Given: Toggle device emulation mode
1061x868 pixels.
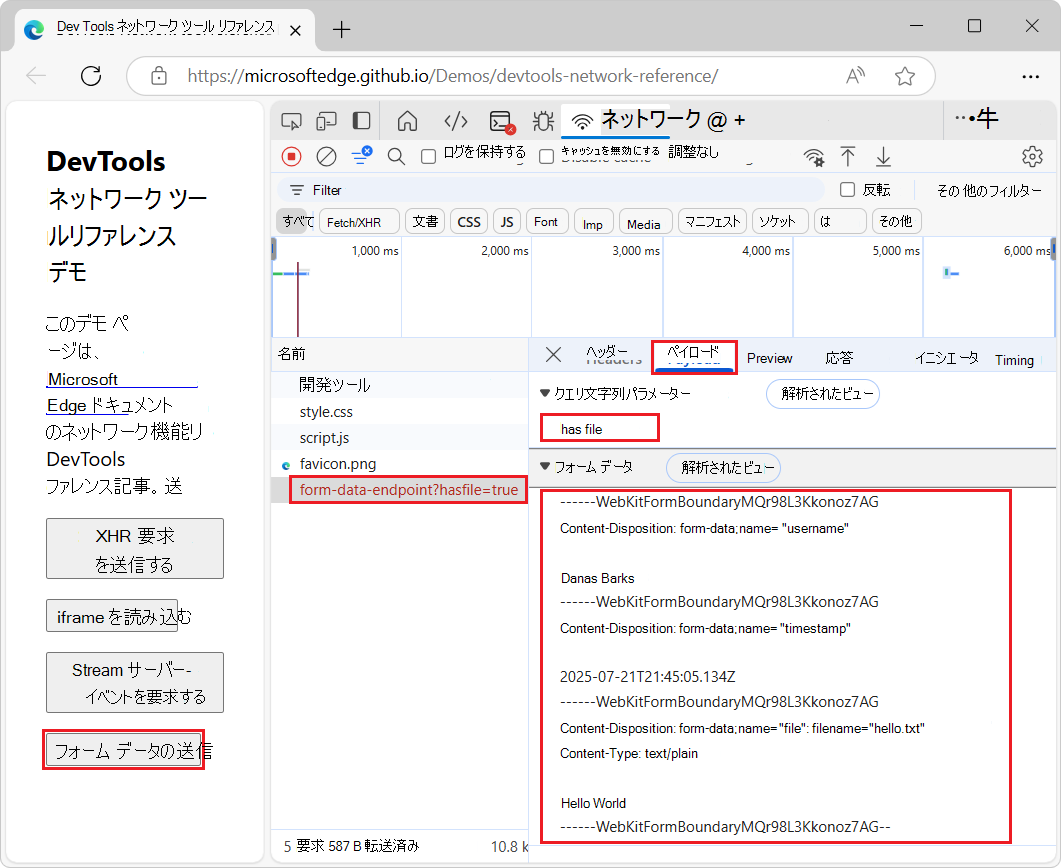Looking at the screenshot, I should 324,120.
